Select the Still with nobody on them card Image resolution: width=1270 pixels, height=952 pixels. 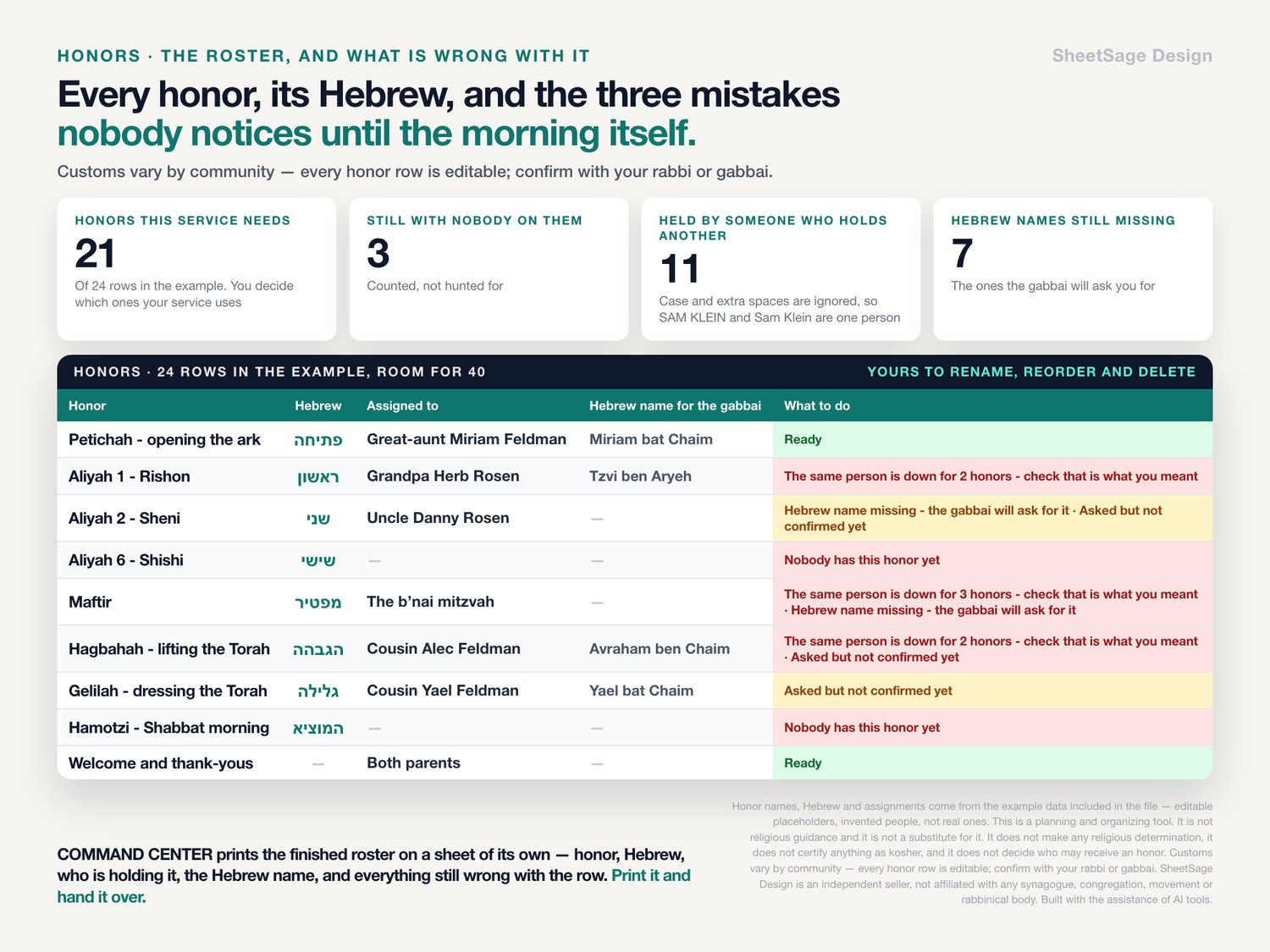pos(489,269)
